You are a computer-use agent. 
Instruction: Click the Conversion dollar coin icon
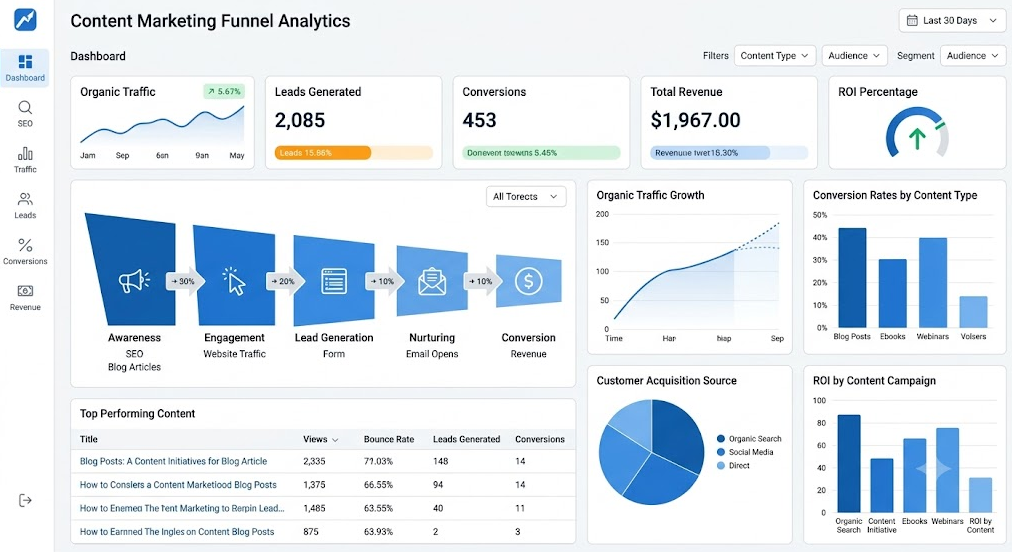pos(529,281)
